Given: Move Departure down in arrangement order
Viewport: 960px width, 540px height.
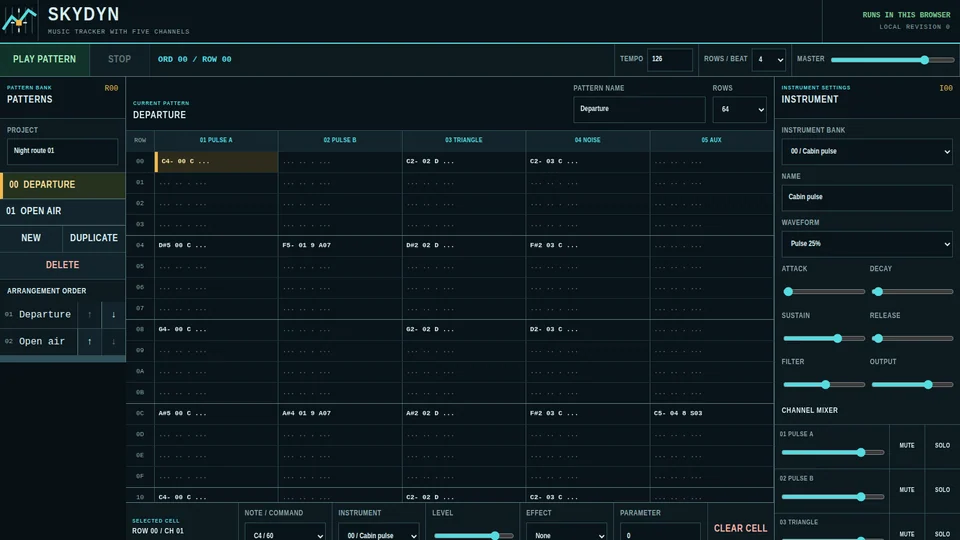Looking at the screenshot, I should click(x=113, y=315).
